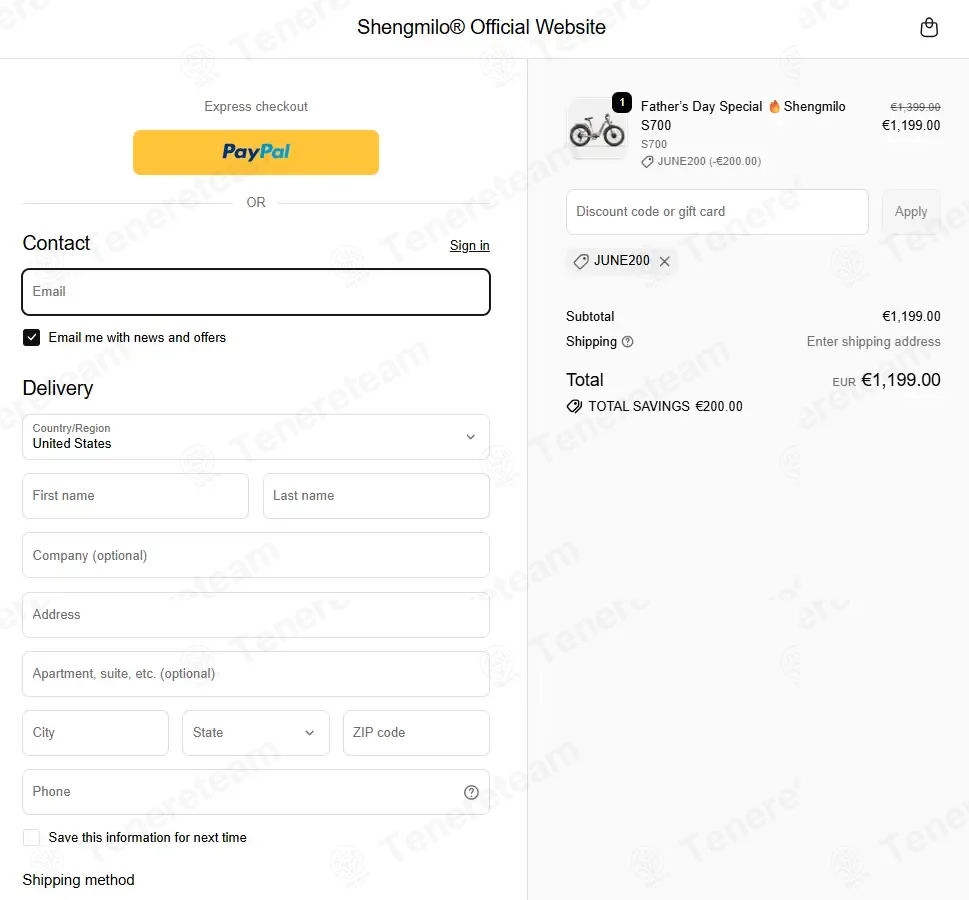Click the Discount code or gift card field
This screenshot has height=900, width=969.
(717, 212)
